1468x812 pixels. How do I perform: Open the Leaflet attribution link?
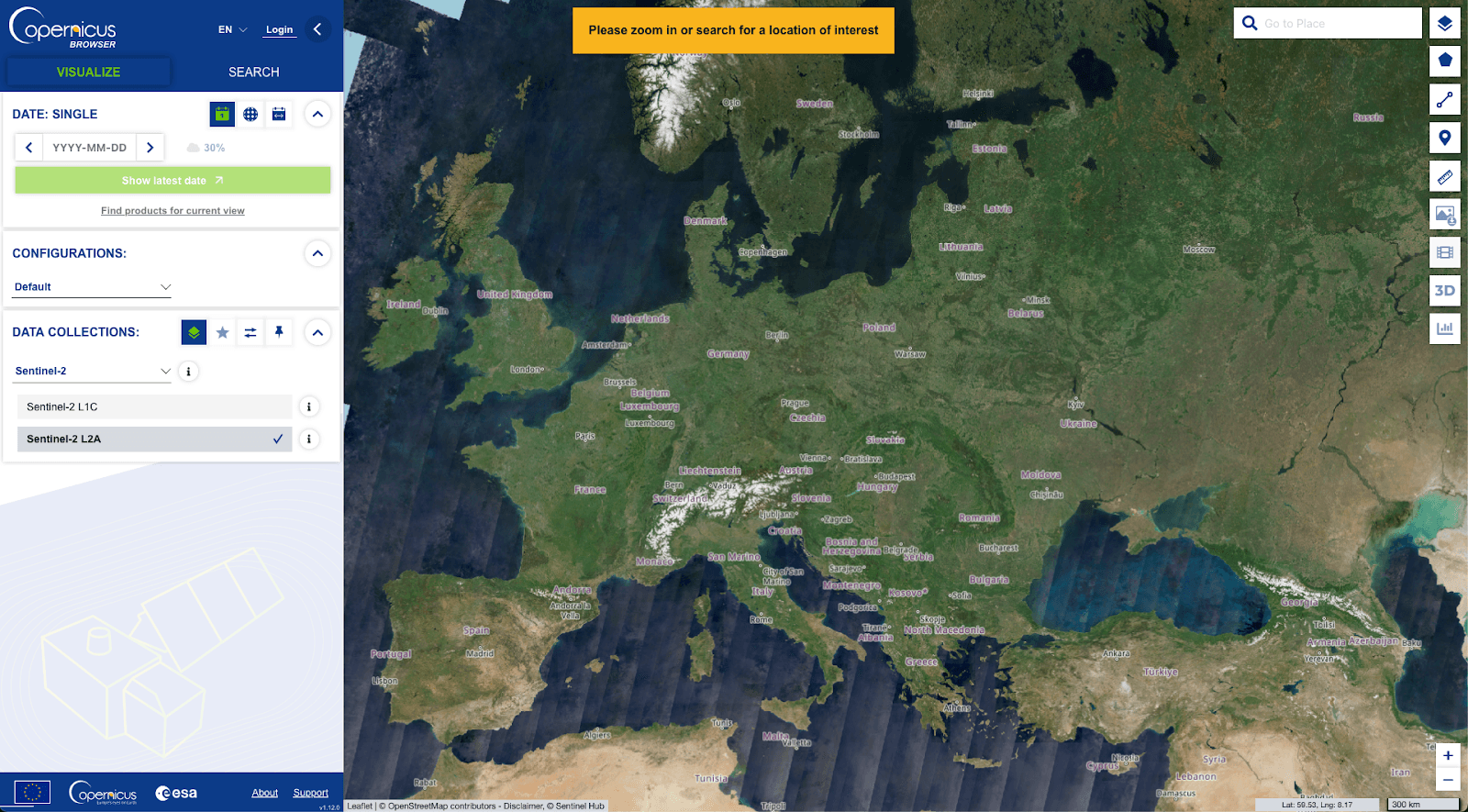tap(360, 806)
